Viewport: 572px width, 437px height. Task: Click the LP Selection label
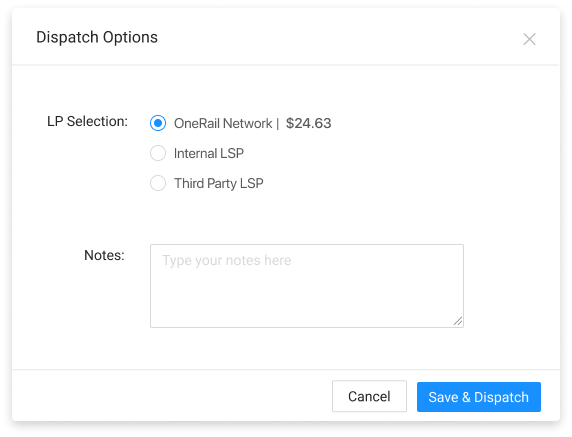pos(88,121)
